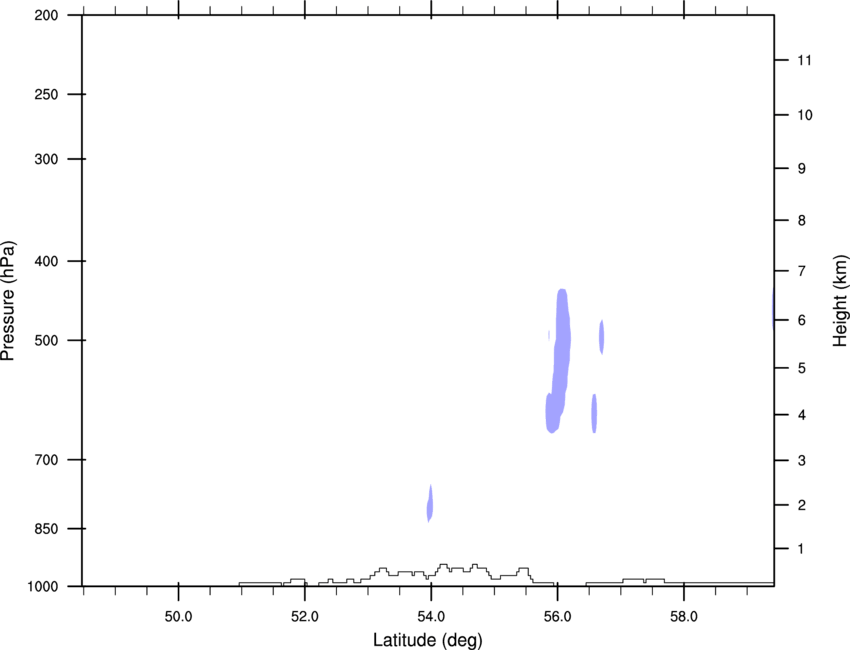Viewport: 850px width, 650px height.
Task: Click the 10 km height tick label
Action: click(x=805, y=115)
